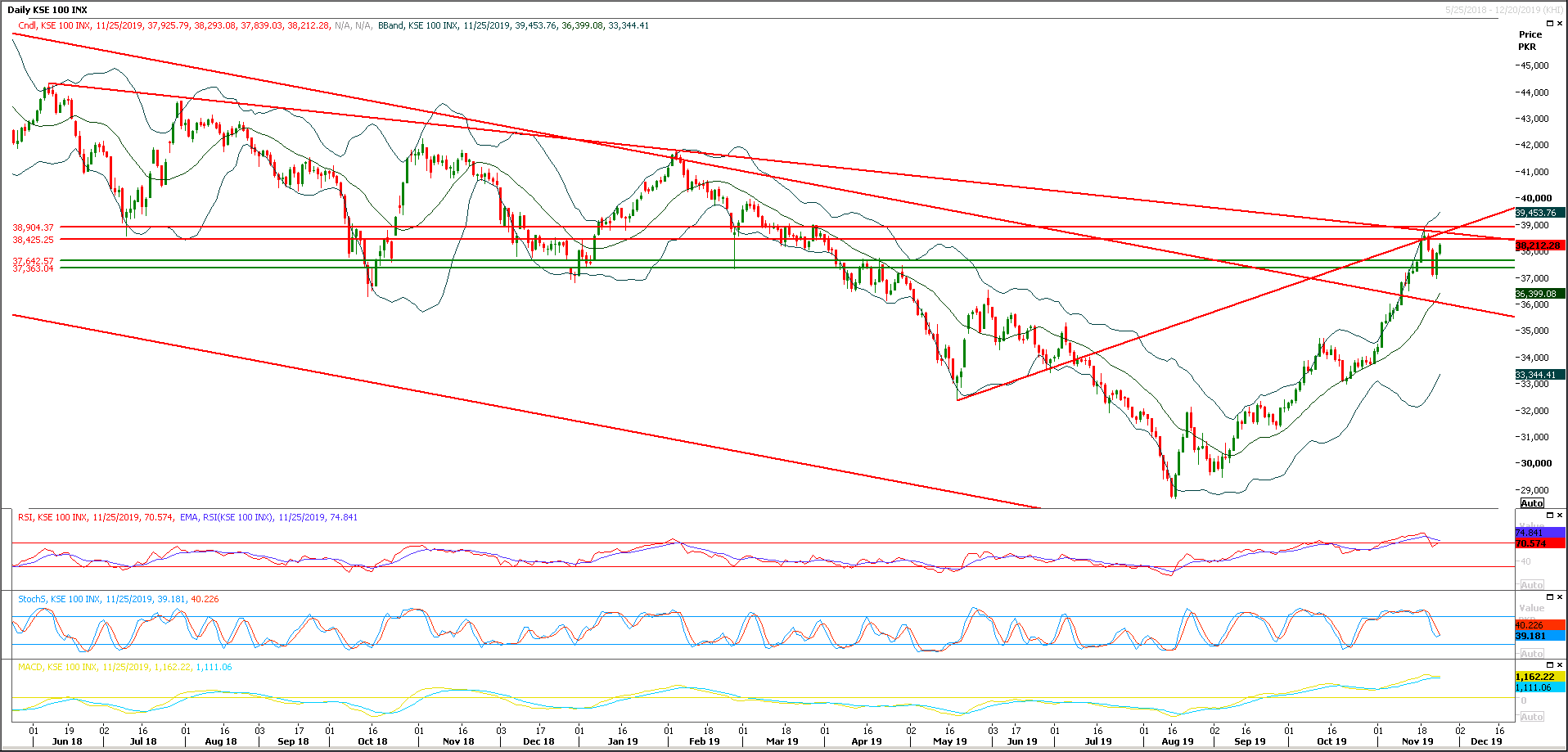1568x752 pixels.
Task: Click the 1,162.22 MACD value tag
Action: [1540, 677]
